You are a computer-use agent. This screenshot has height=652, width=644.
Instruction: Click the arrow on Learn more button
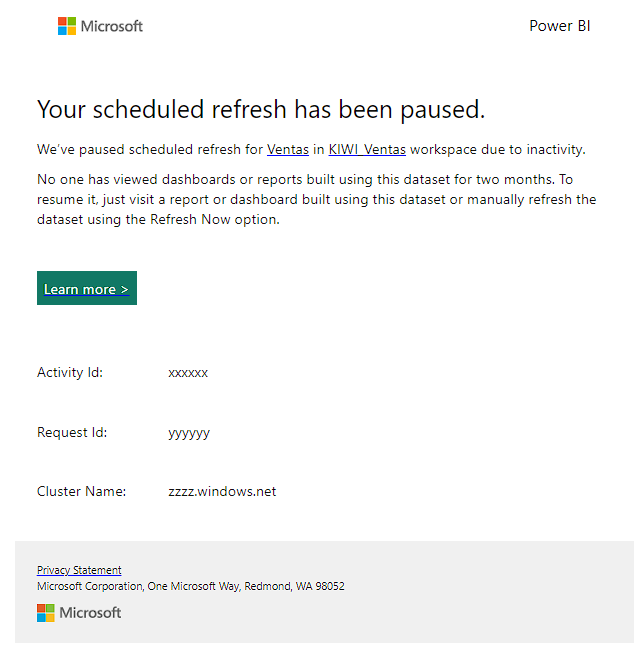124,289
